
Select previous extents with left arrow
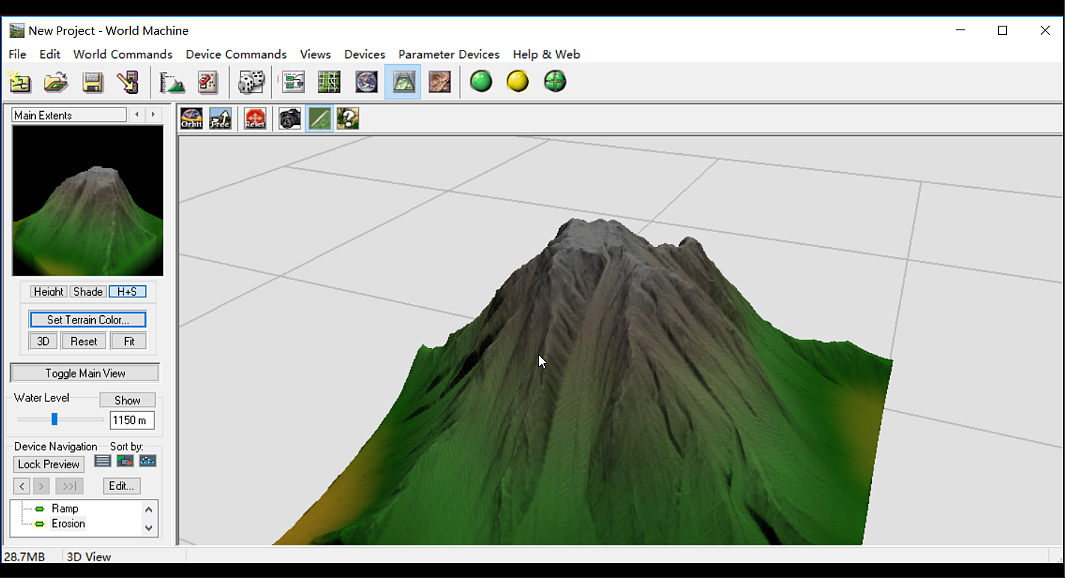(x=137, y=115)
